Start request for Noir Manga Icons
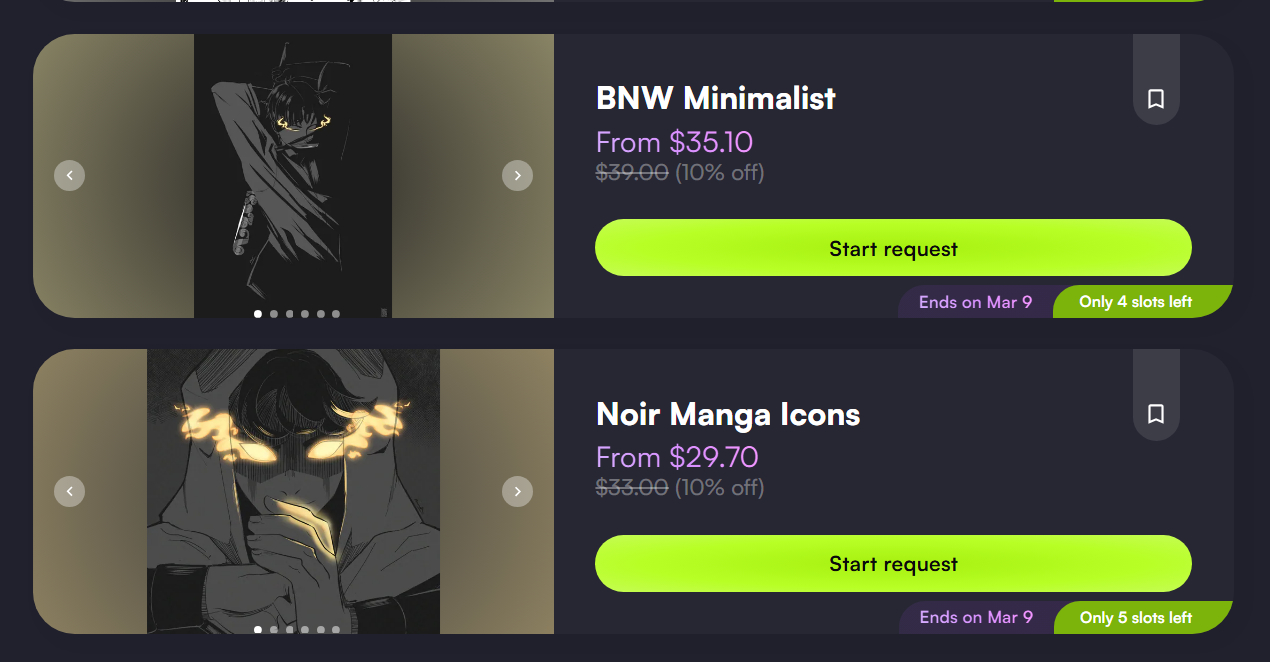The image size is (1270, 662). (893, 564)
